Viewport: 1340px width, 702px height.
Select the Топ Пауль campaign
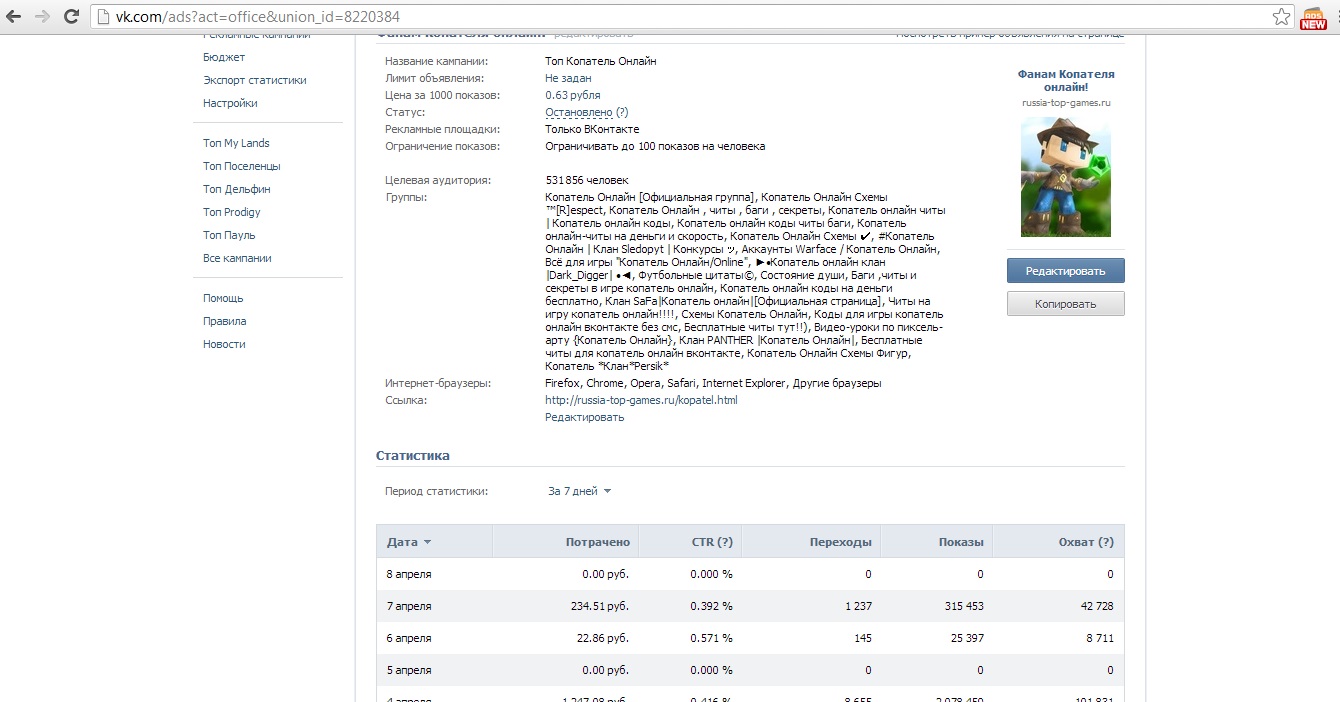tap(229, 235)
